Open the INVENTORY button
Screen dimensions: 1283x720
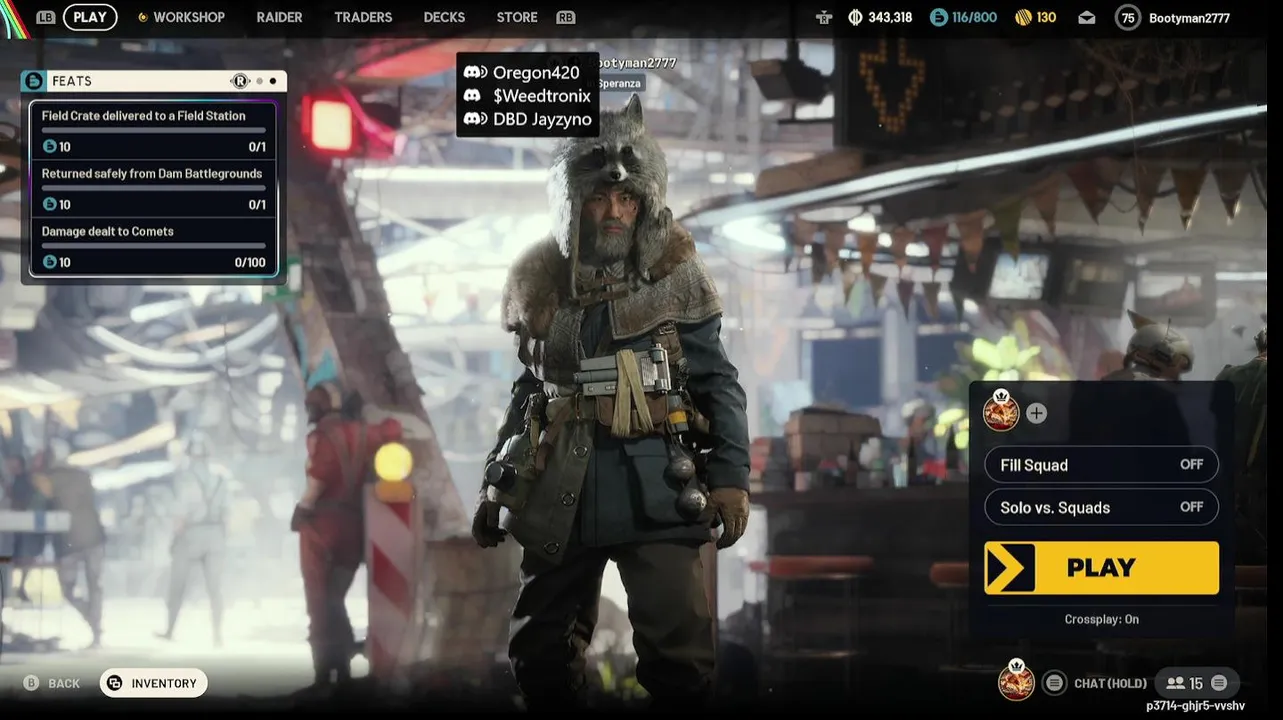[x=153, y=683]
